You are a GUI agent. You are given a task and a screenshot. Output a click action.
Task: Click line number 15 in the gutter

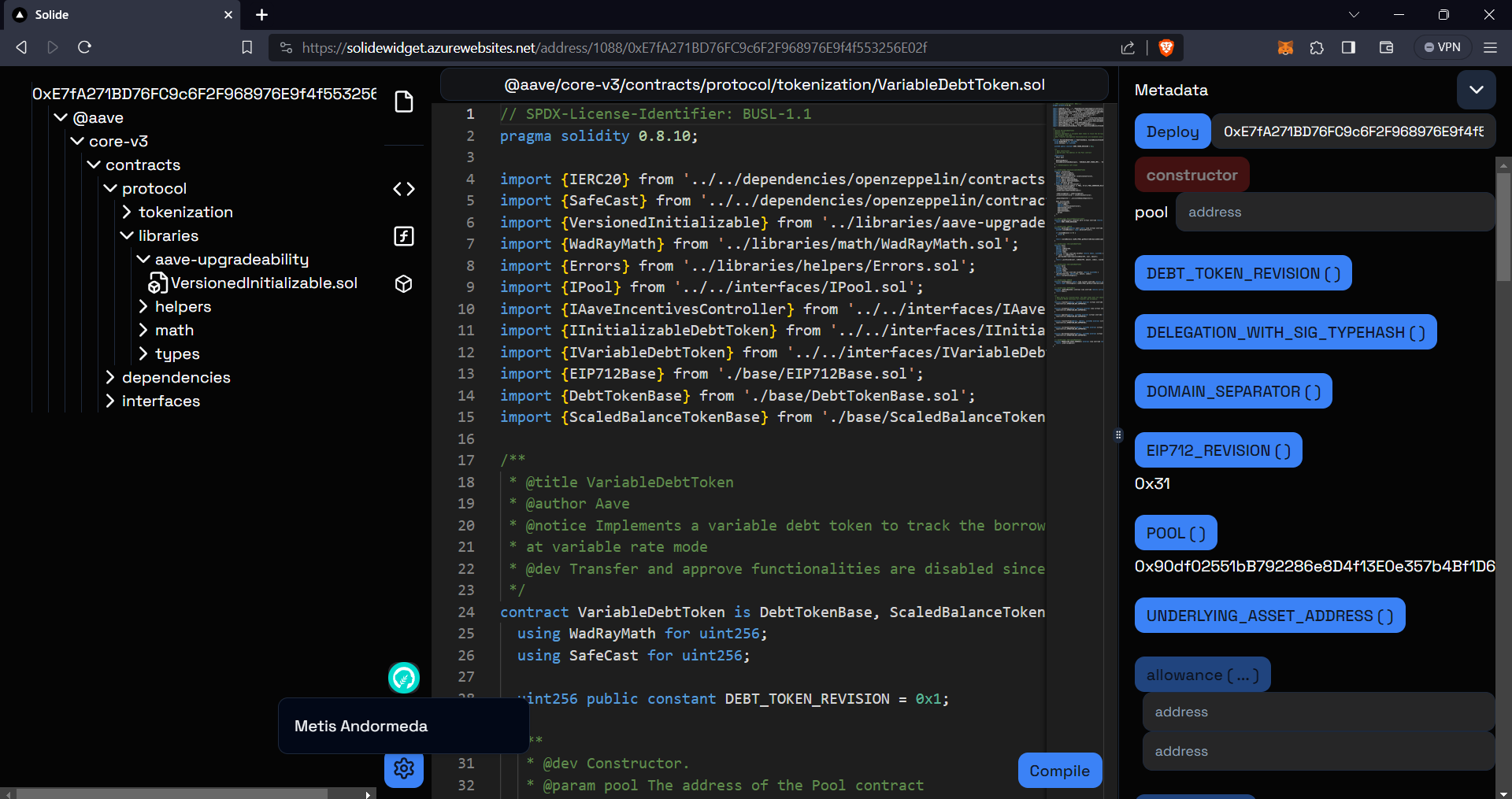[x=466, y=416]
